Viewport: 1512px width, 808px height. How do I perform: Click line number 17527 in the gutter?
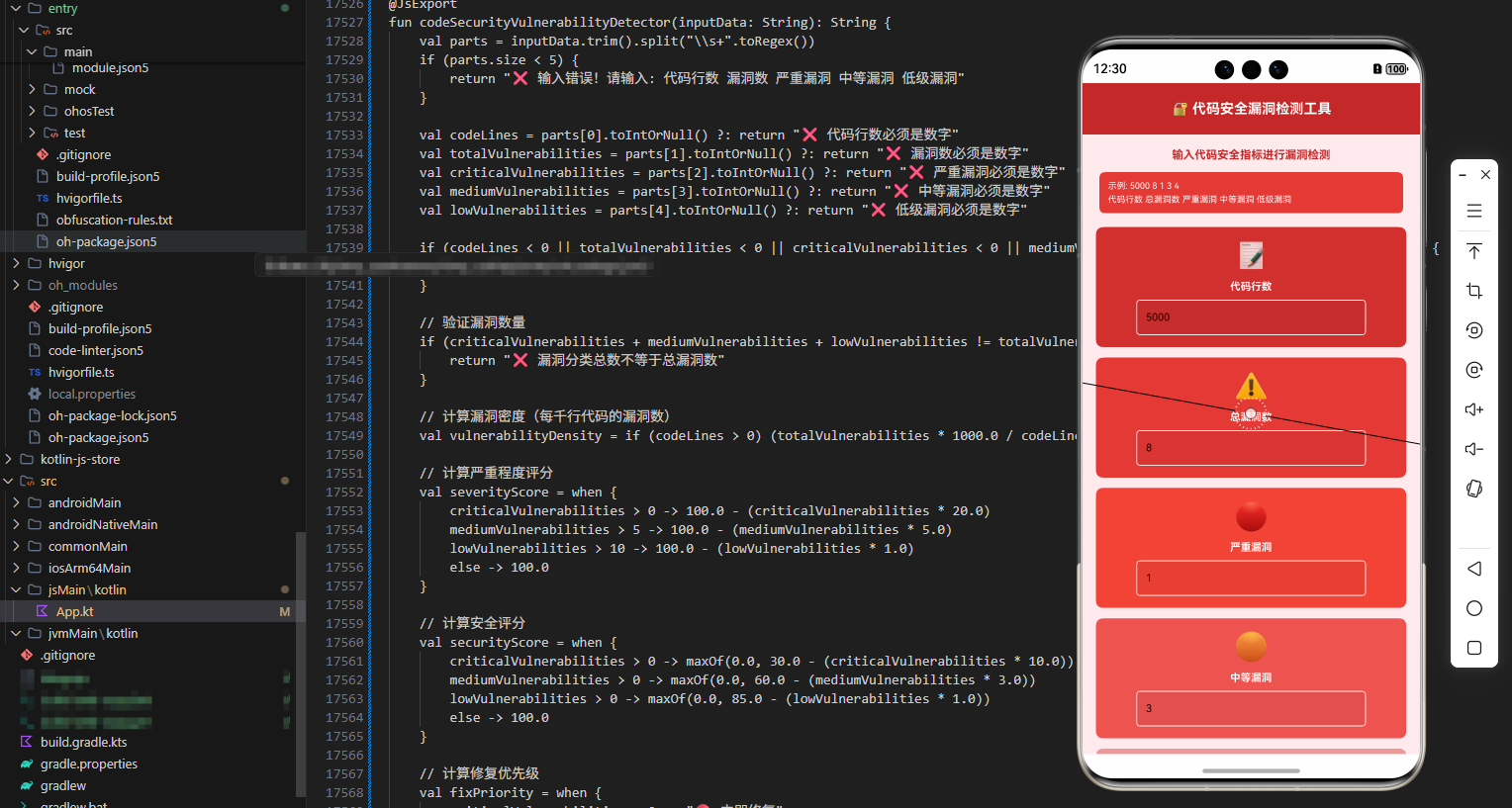tap(344, 22)
